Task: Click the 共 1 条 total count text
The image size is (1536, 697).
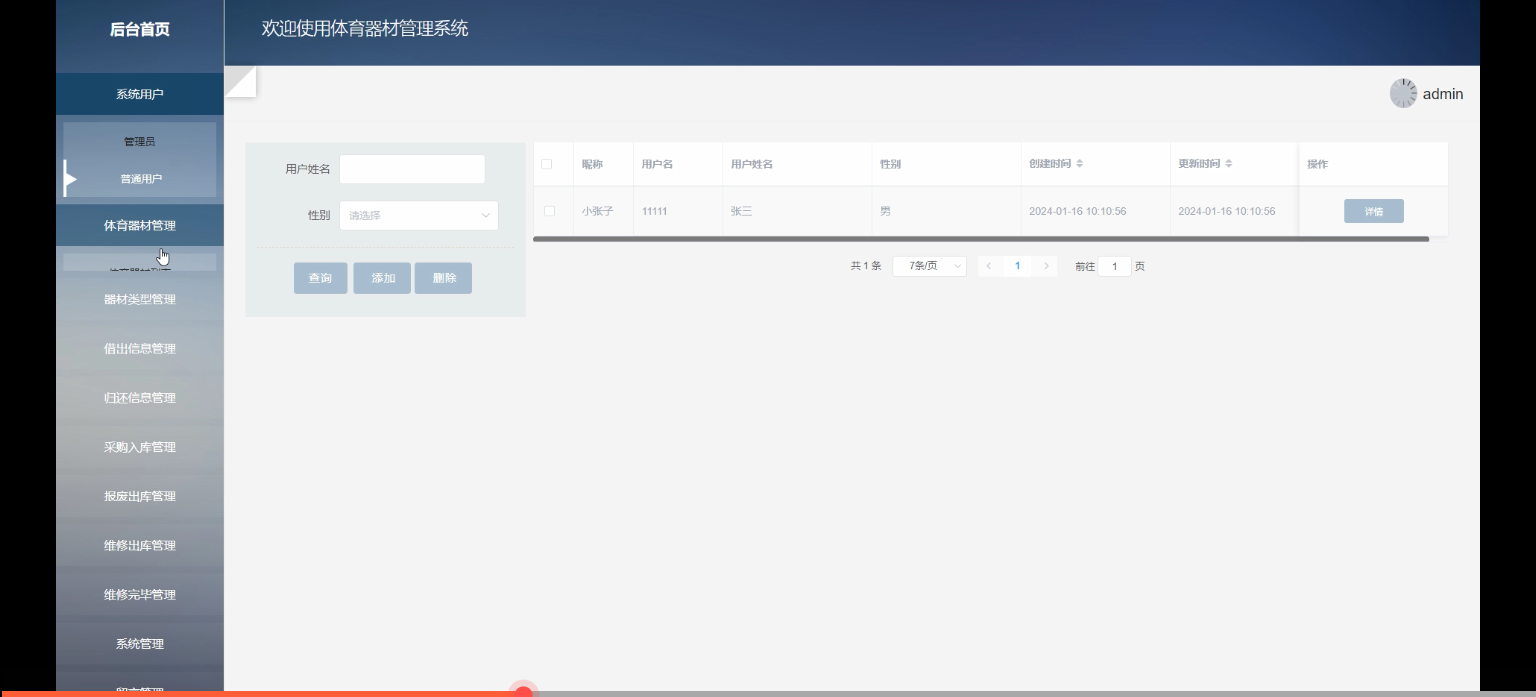Action: (x=866, y=266)
